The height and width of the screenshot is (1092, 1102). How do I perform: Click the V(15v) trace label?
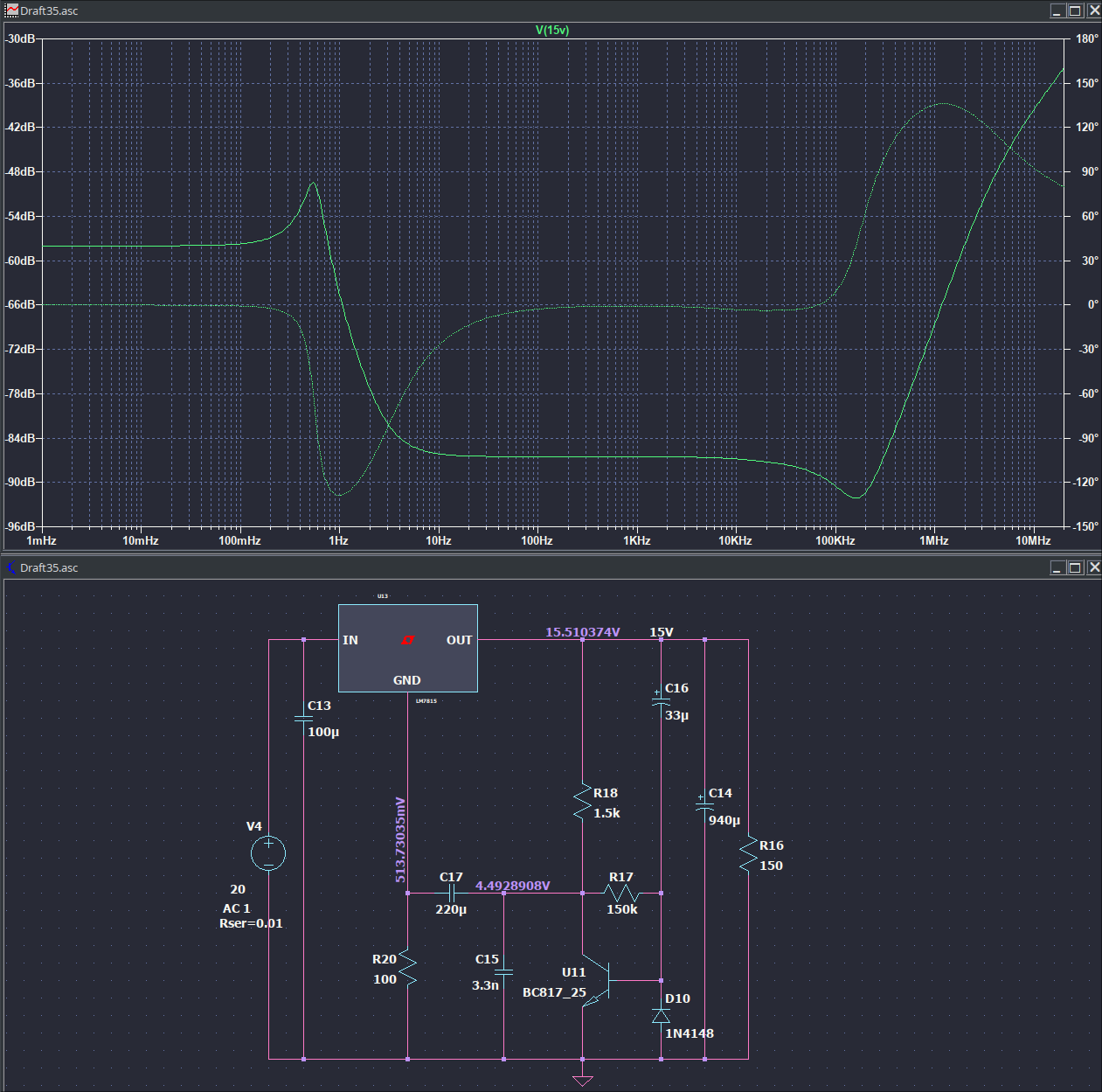(x=551, y=30)
